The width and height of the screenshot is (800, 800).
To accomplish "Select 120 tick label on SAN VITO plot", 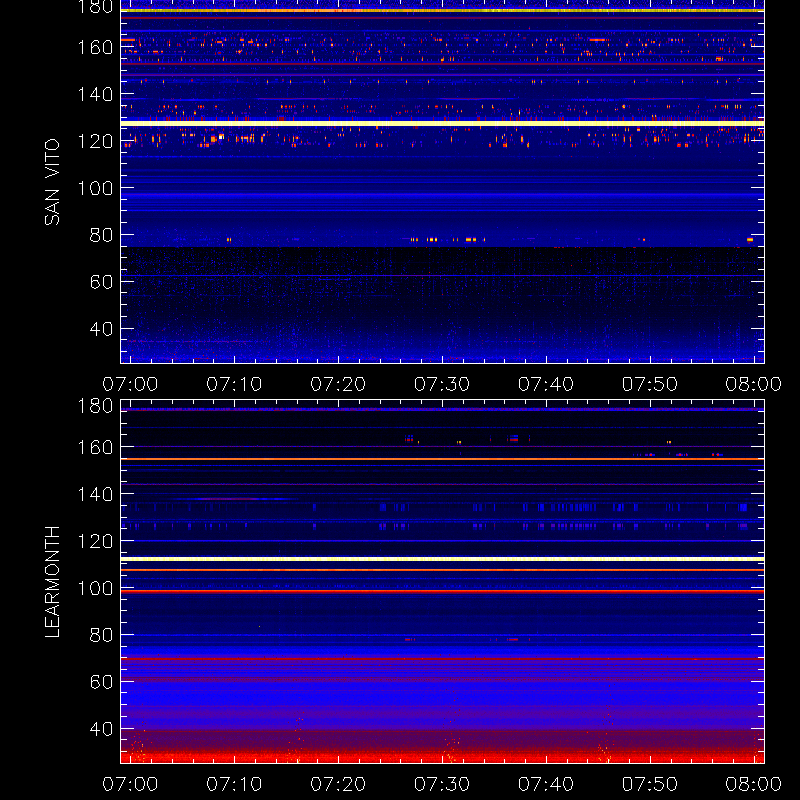I will coord(95,141).
